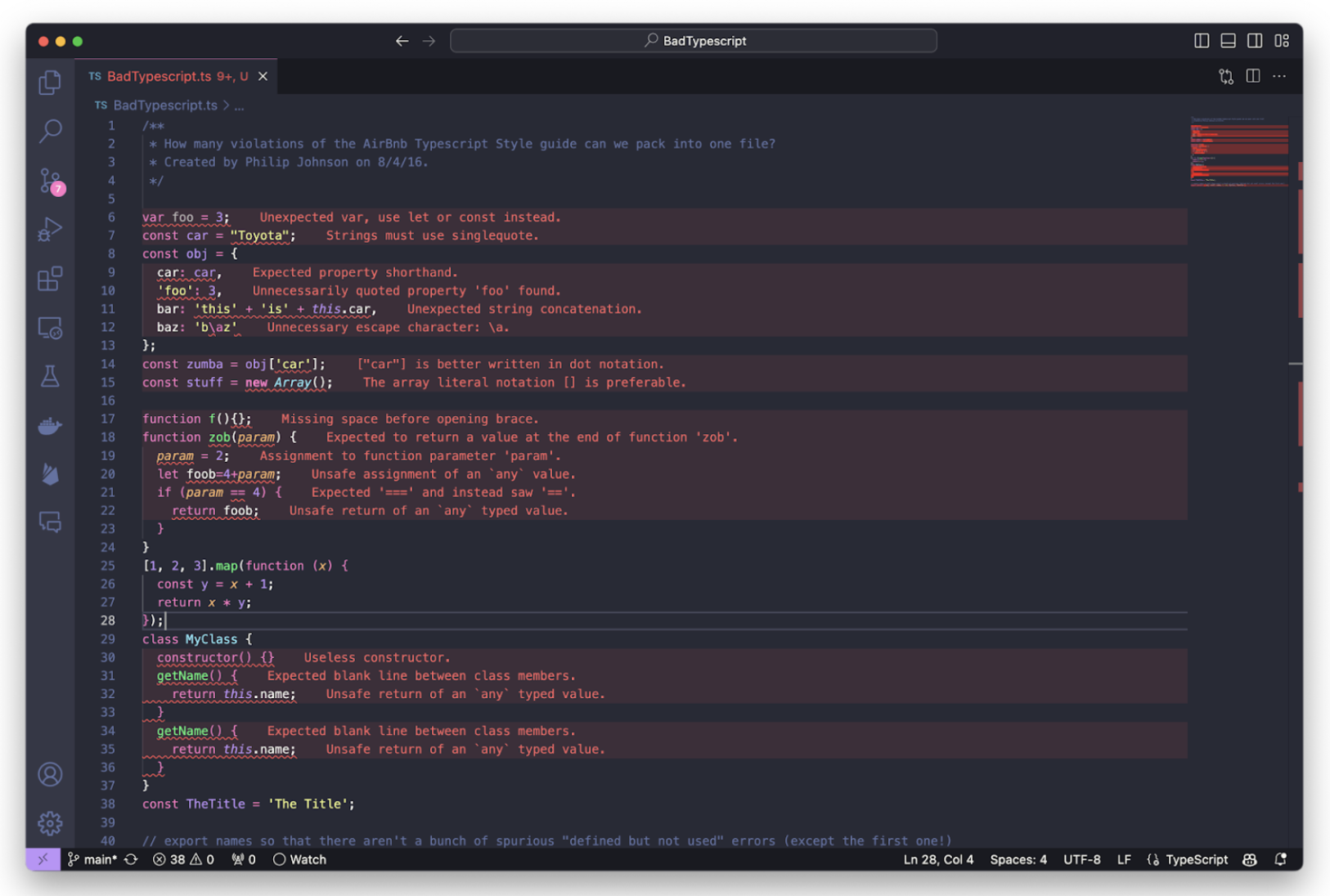1330x896 pixels.
Task: Open the leaf-shaped extension view below Docker
Action: coord(50,473)
